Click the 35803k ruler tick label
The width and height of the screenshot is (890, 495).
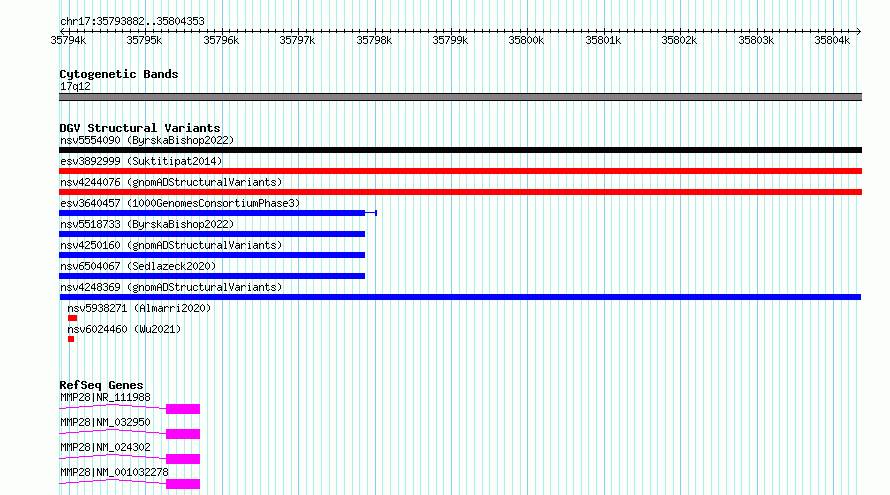(756, 41)
